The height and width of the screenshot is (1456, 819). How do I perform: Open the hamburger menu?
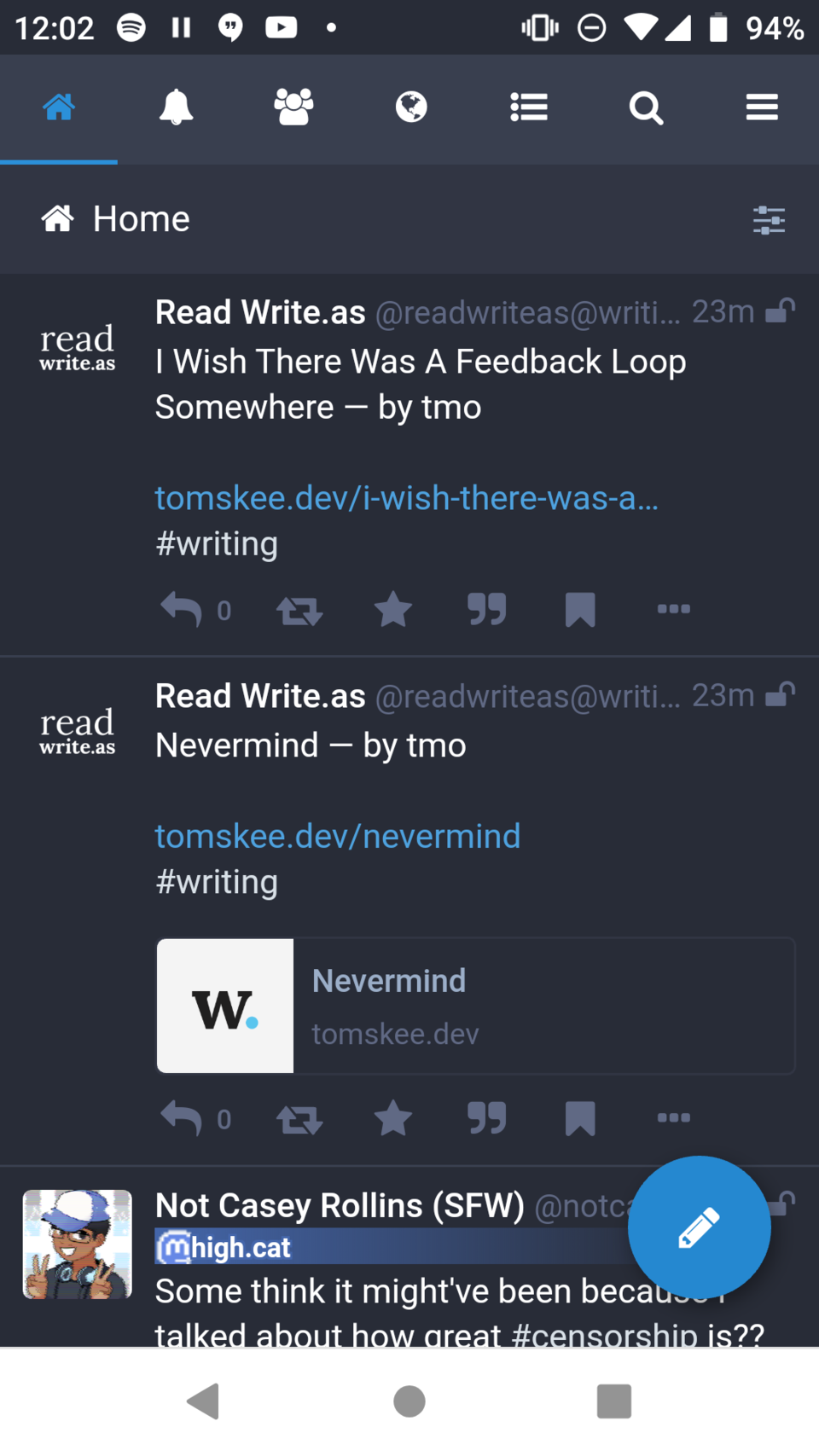(762, 107)
